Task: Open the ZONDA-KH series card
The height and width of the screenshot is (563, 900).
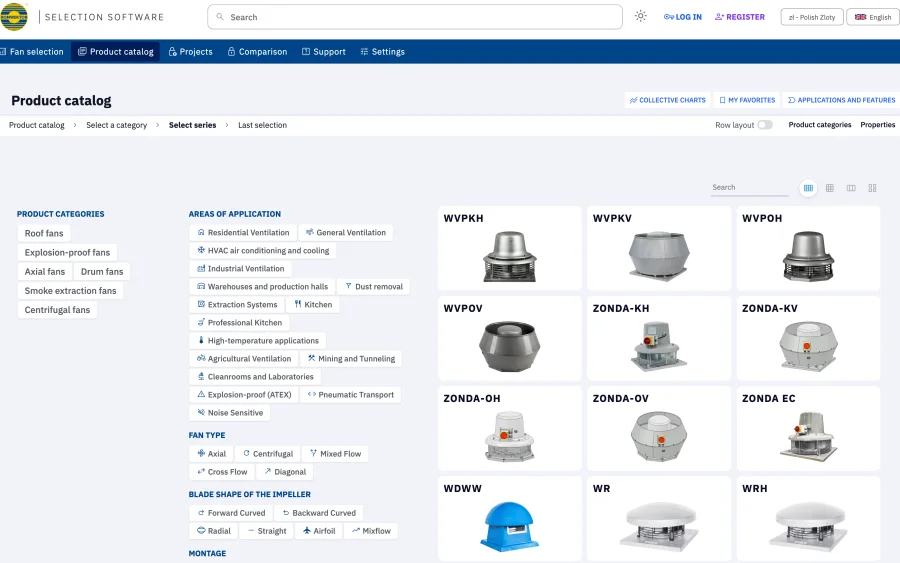Action: tap(659, 338)
